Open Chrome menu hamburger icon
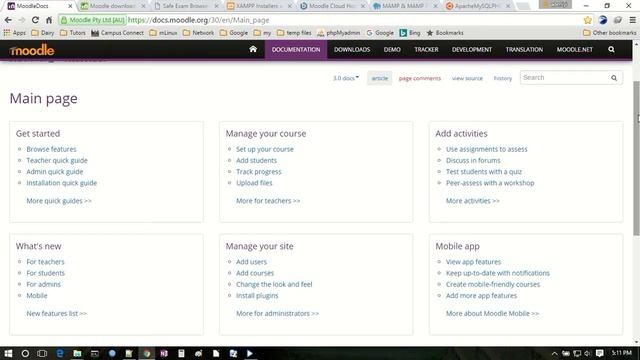The width and height of the screenshot is (640, 360). pyautogui.click(x=632, y=20)
